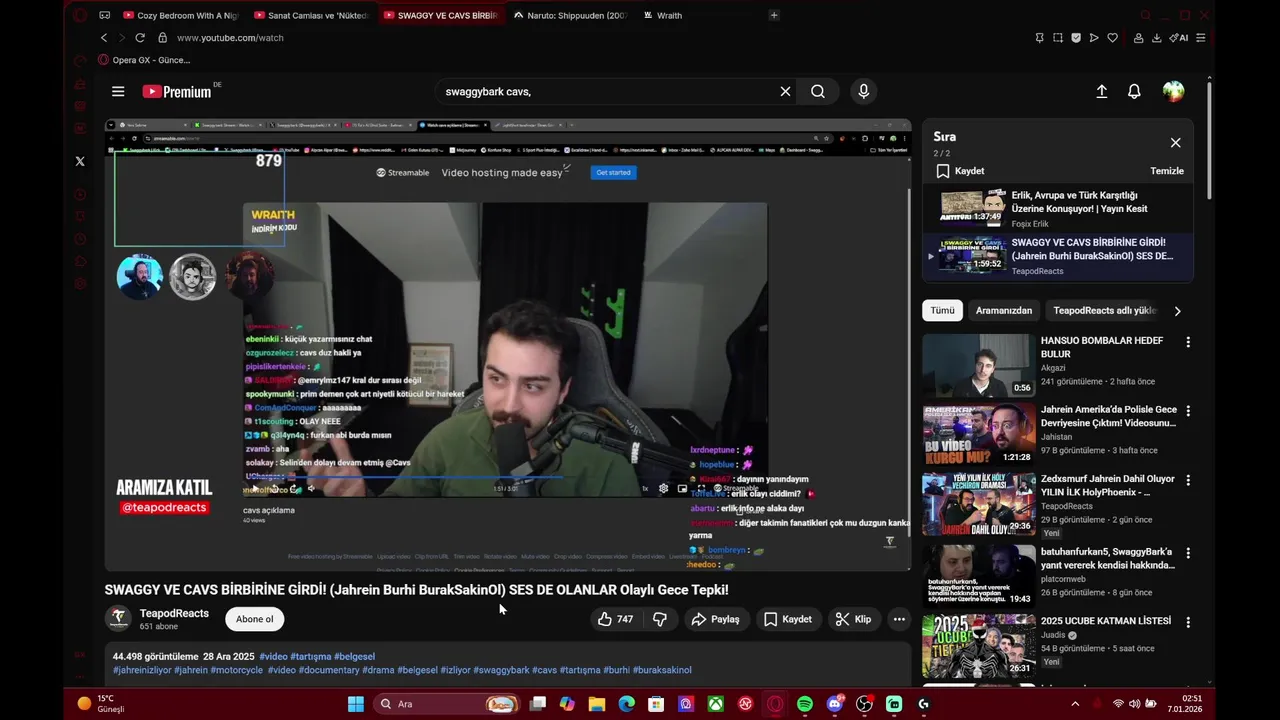Dislike the video with thumbs-down
The width and height of the screenshot is (1280, 720).
click(x=659, y=619)
